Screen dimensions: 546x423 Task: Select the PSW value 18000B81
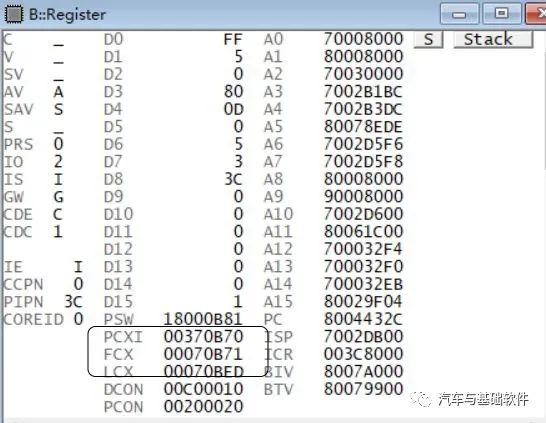coord(203,319)
